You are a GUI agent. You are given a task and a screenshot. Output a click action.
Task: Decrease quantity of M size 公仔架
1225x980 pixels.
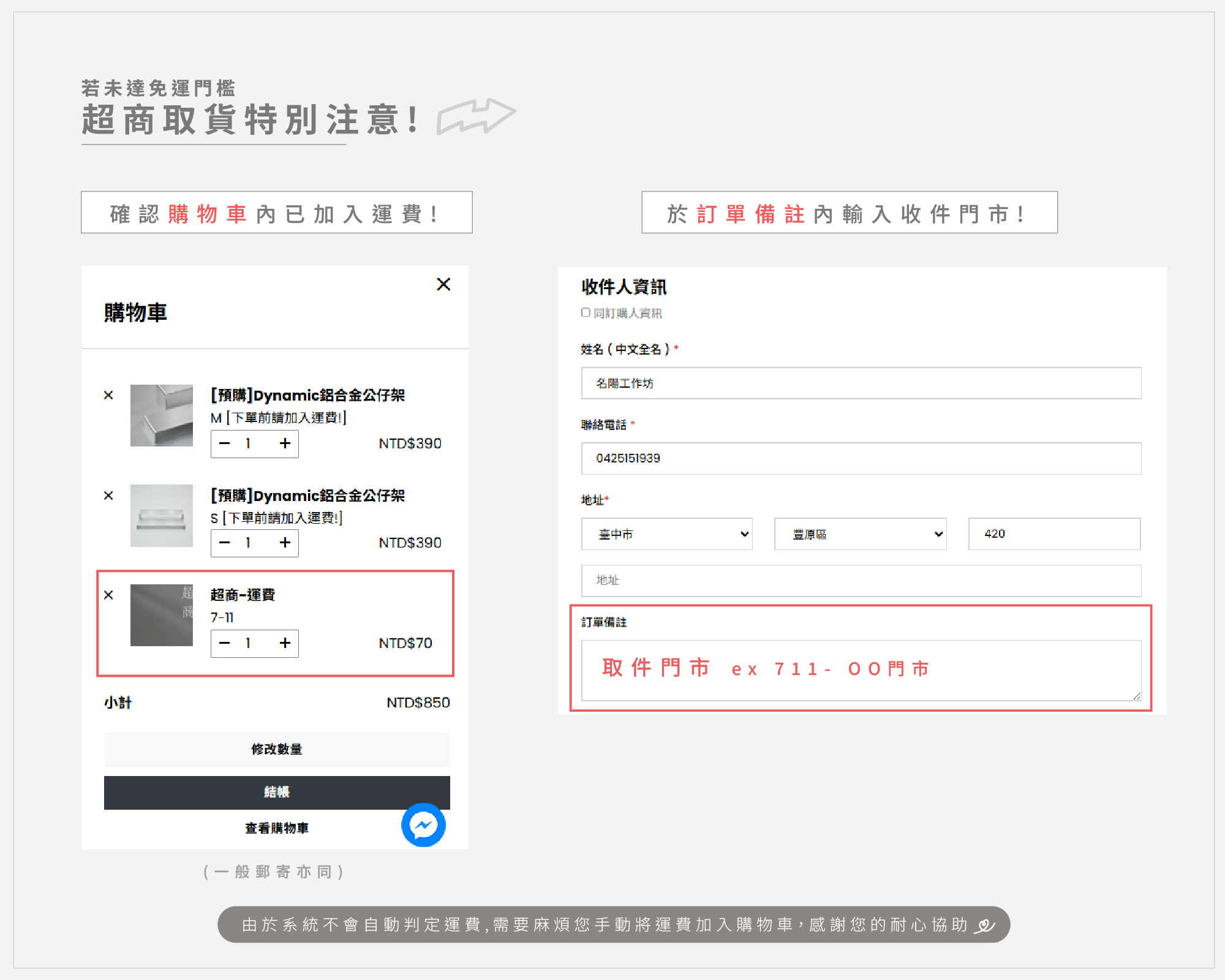pyautogui.click(x=225, y=443)
